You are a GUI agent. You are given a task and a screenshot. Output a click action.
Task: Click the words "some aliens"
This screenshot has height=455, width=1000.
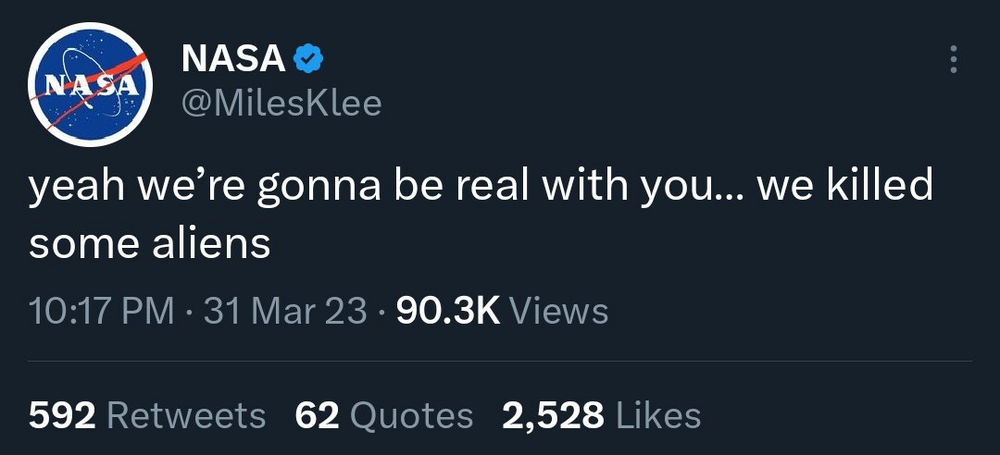150,243
